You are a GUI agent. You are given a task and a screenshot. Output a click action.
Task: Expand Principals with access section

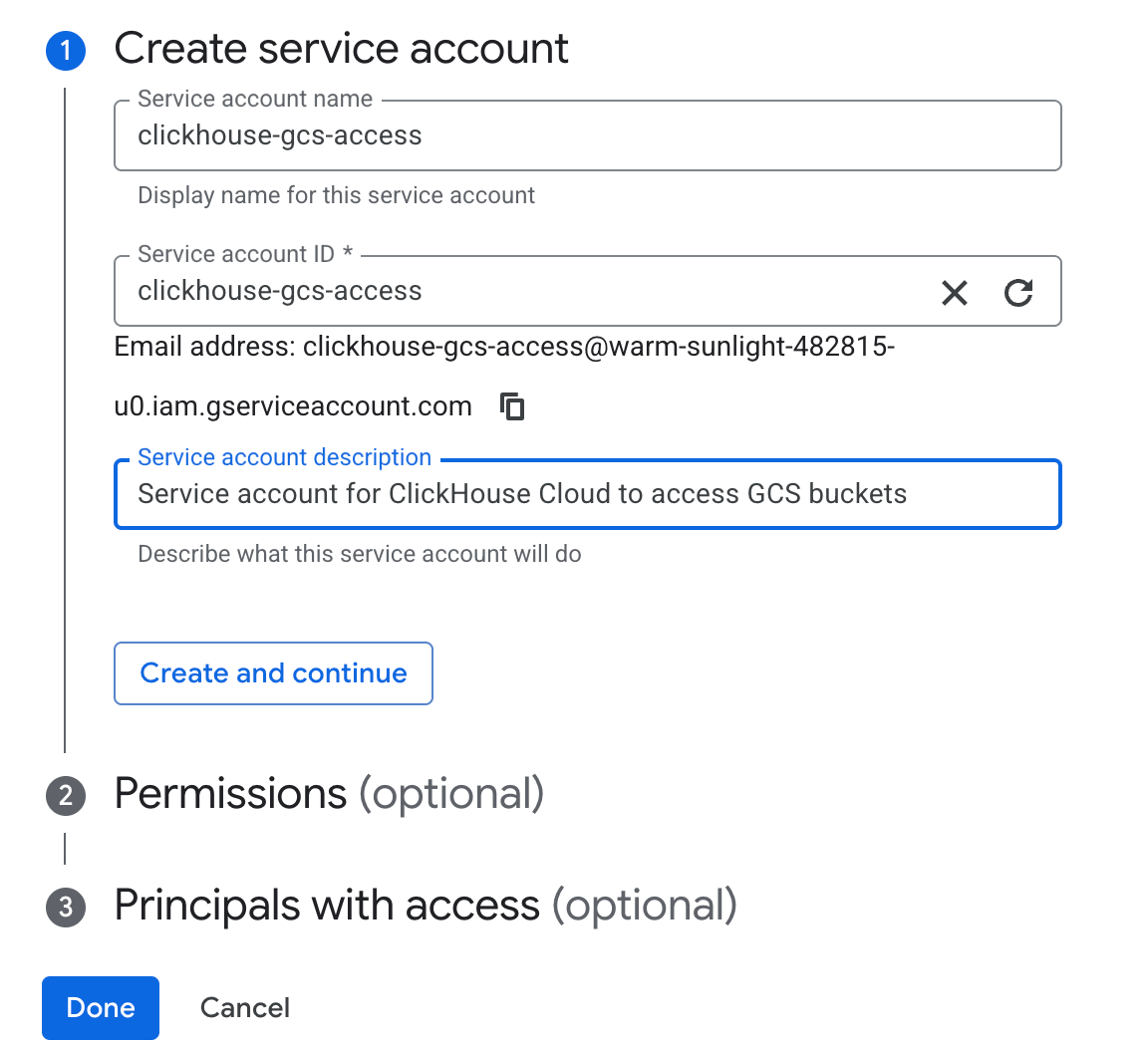point(426,906)
